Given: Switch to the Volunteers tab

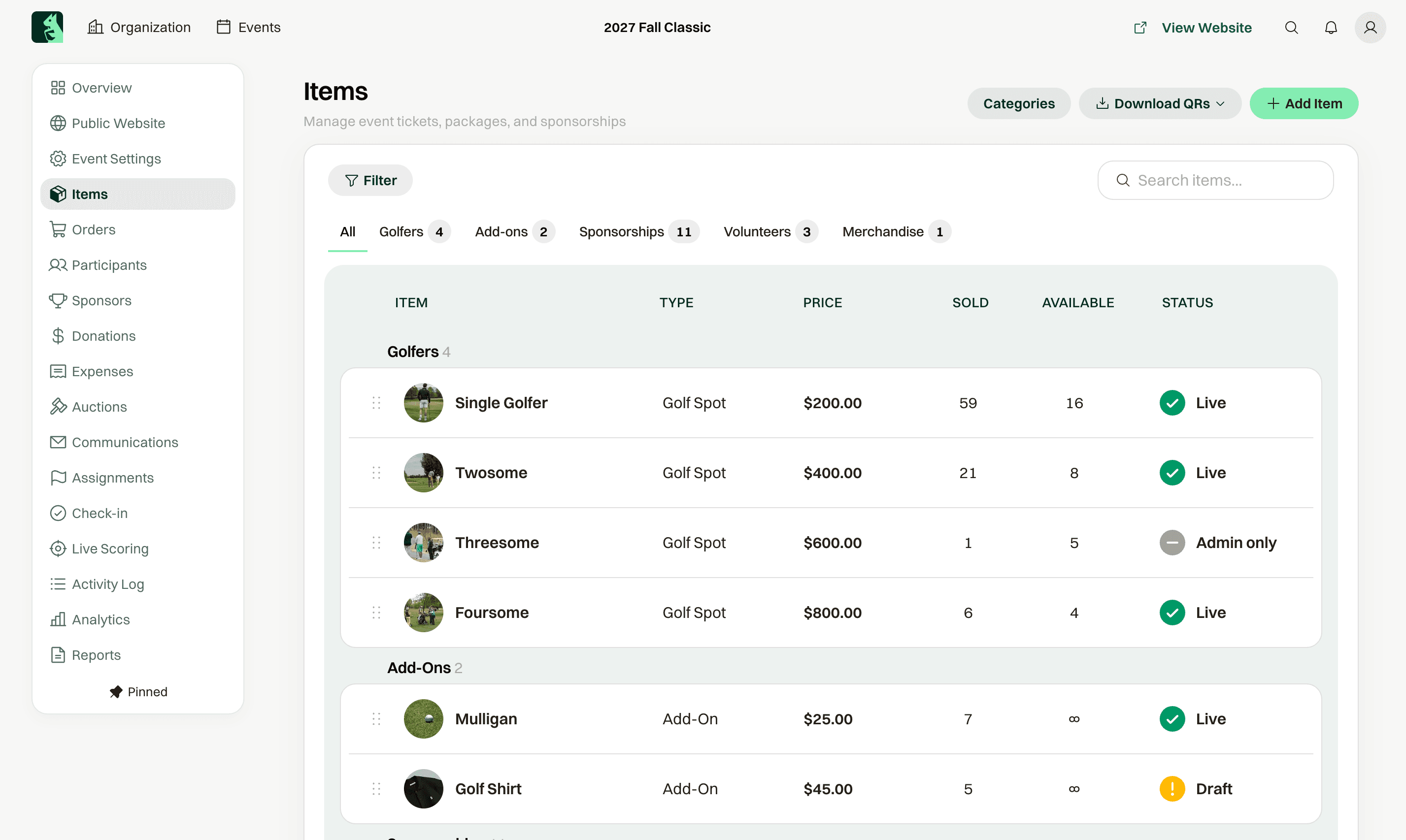Looking at the screenshot, I should point(770,231).
